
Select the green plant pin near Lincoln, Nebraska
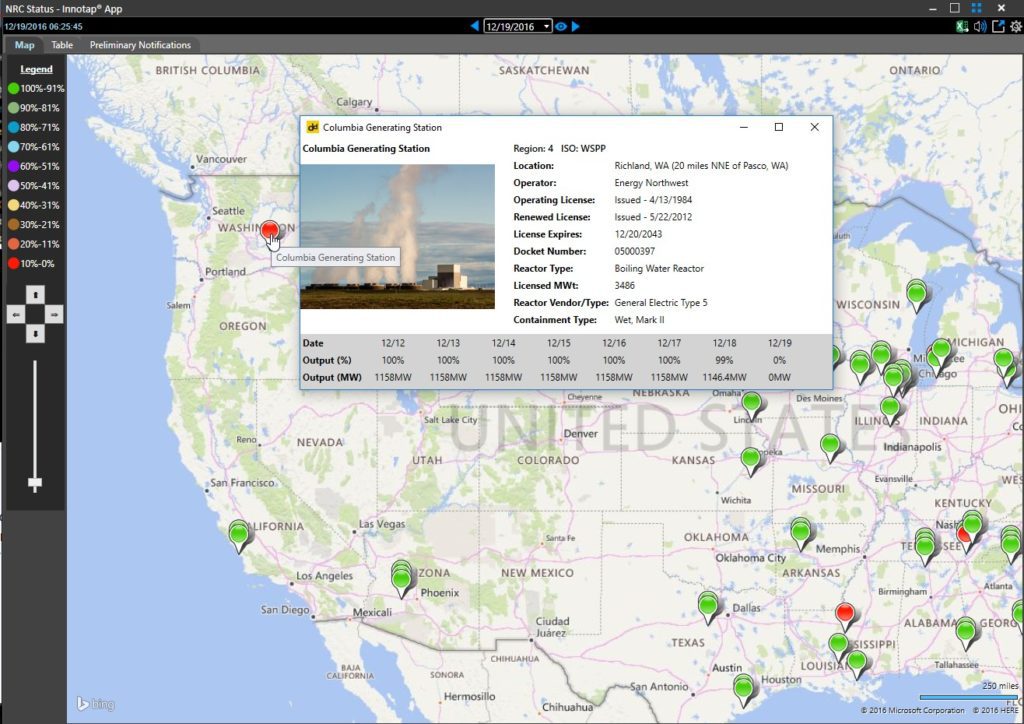(x=752, y=403)
